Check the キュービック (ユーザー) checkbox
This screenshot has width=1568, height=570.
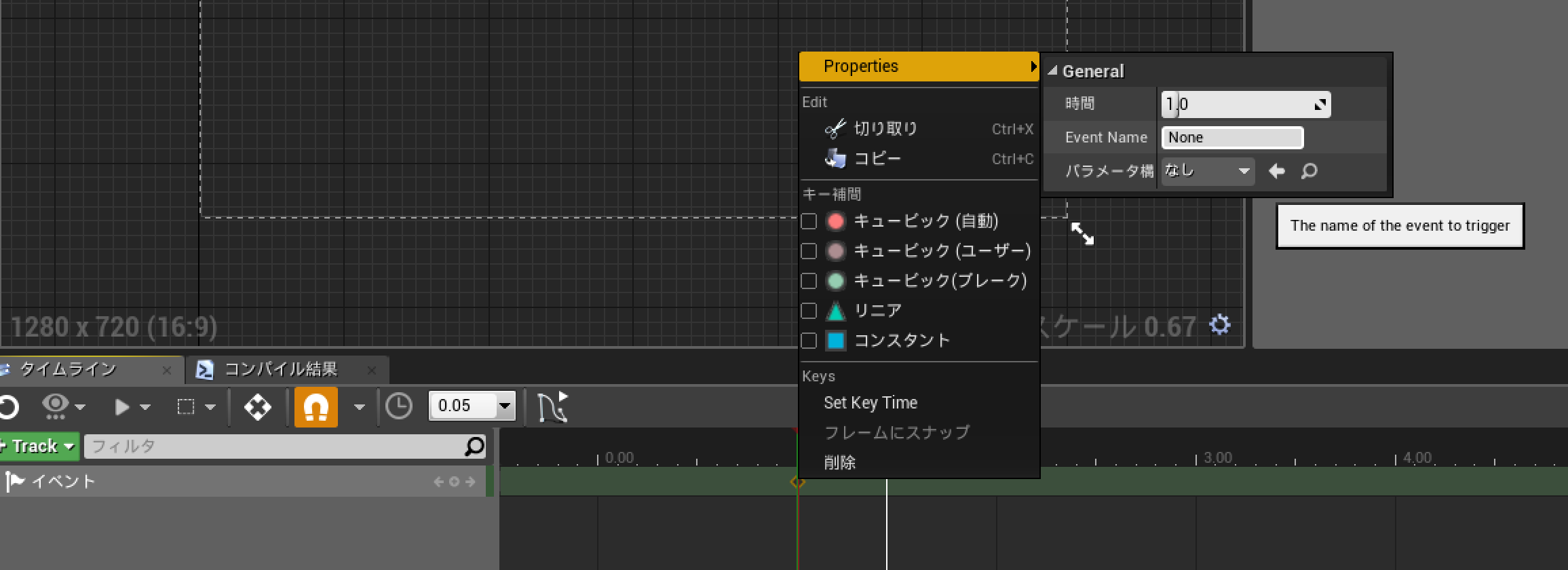click(x=808, y=251)
